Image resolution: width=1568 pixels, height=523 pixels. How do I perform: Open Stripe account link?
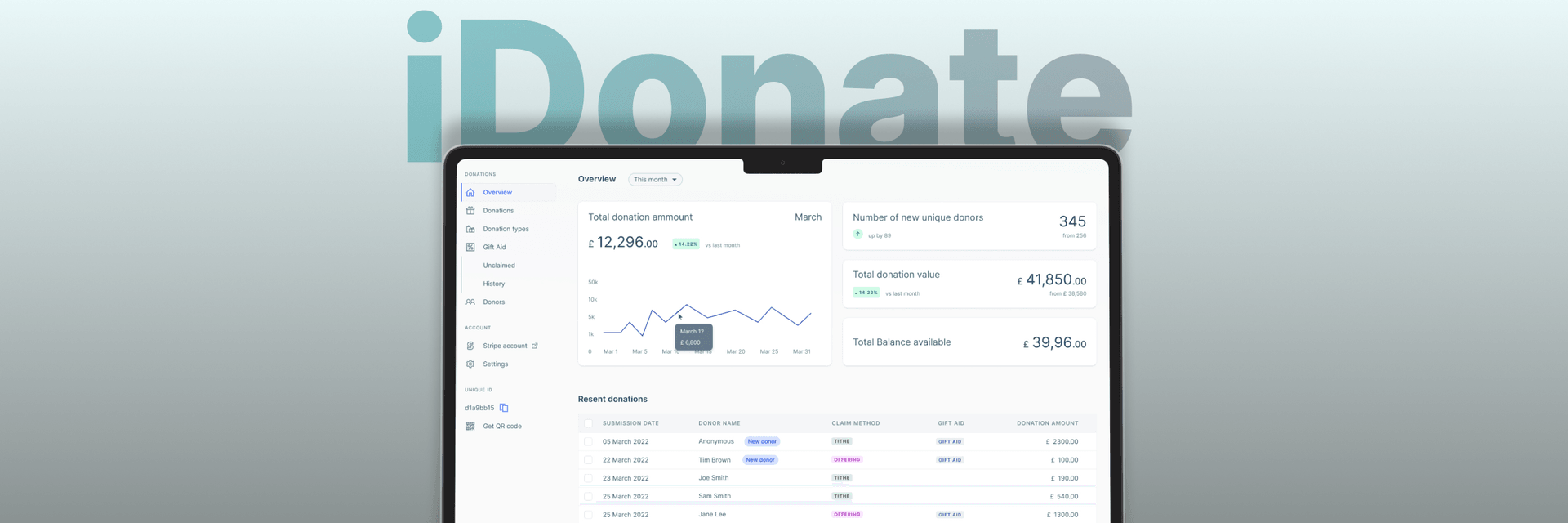coord(505,346)
